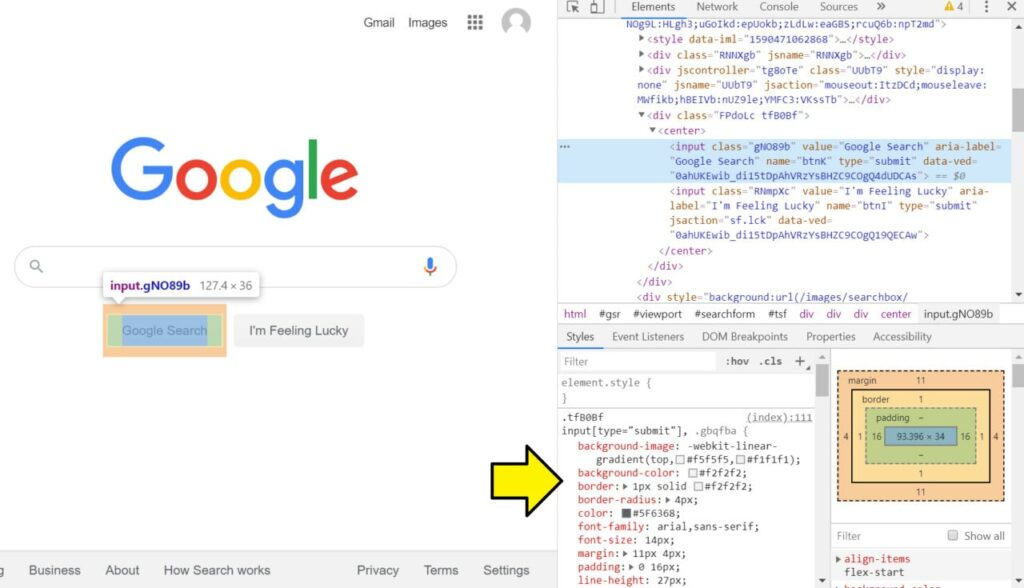The image size is (1024, 588).
Task: Switch to the Network tab
Action: pyautogui.click(x=717, y=7)
